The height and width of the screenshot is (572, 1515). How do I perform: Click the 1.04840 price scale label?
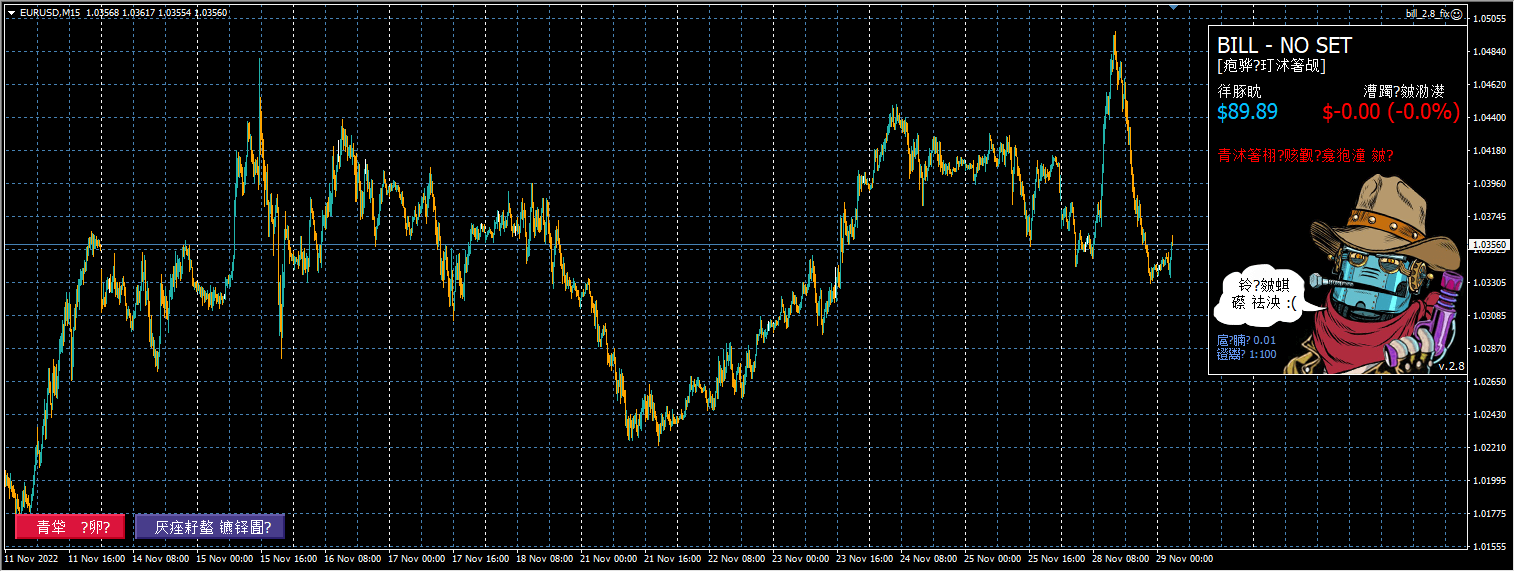click(x=1490, y=52)
